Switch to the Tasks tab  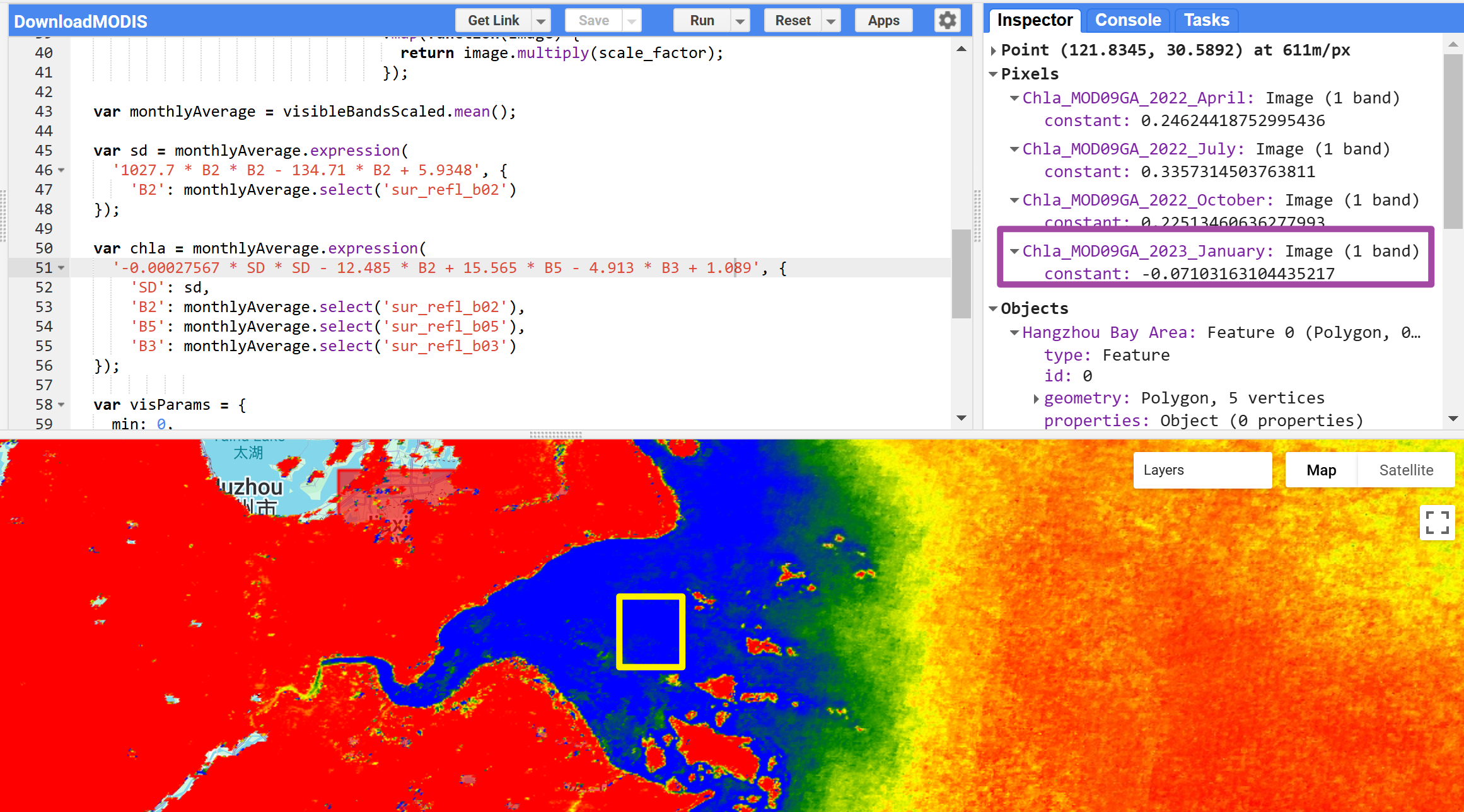click(1206, 20)
